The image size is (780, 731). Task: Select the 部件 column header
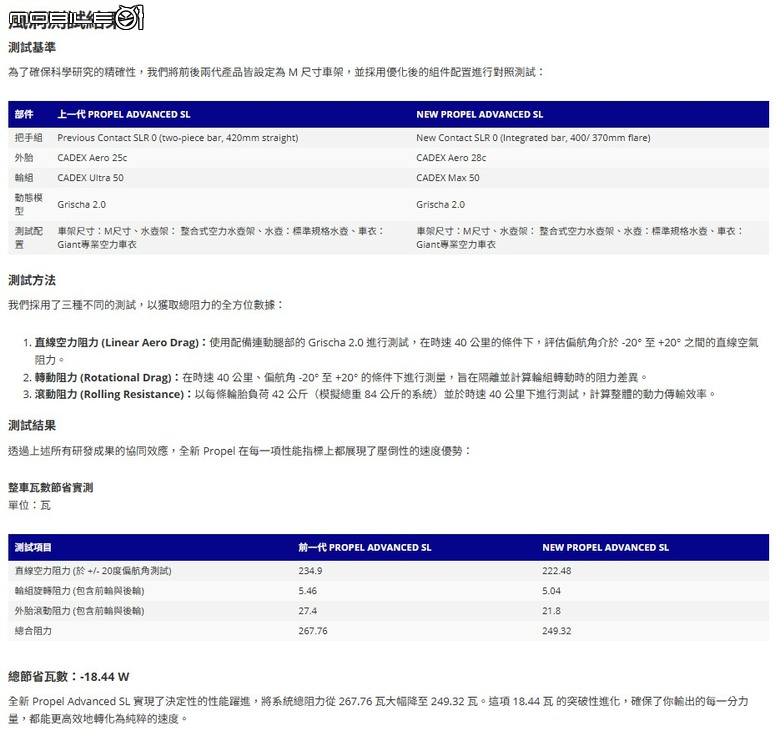[x=24, y=114]
